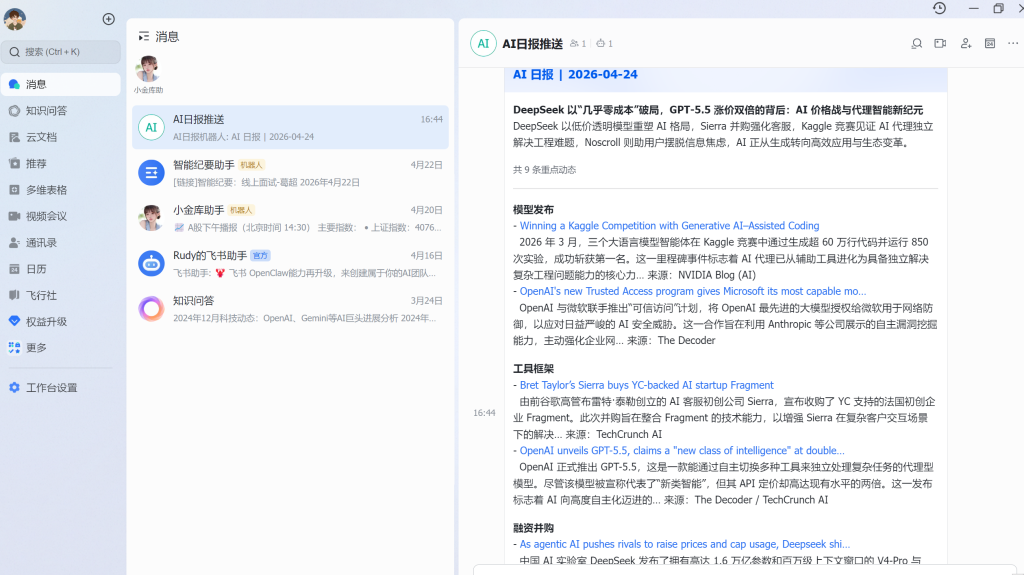This screenshot has width=1024, height=575.
Task: Click the plus create button
Action: click(108, 19)
